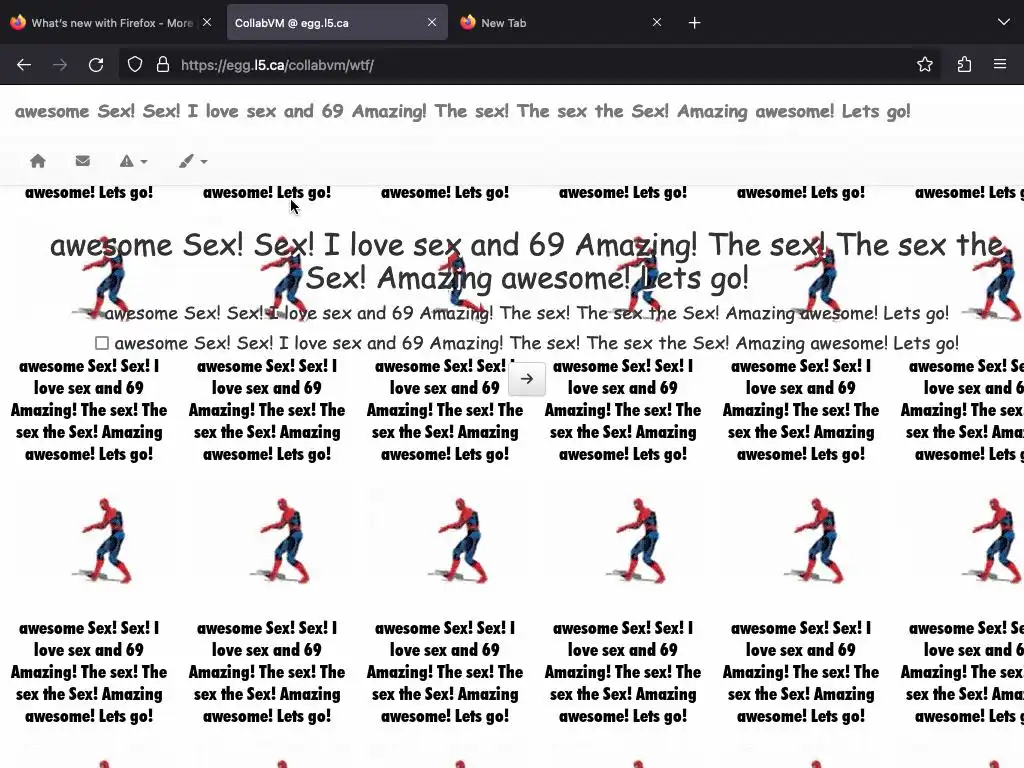Reload the current page
This screenshot has width=1024, height=768.
(96, 65)
